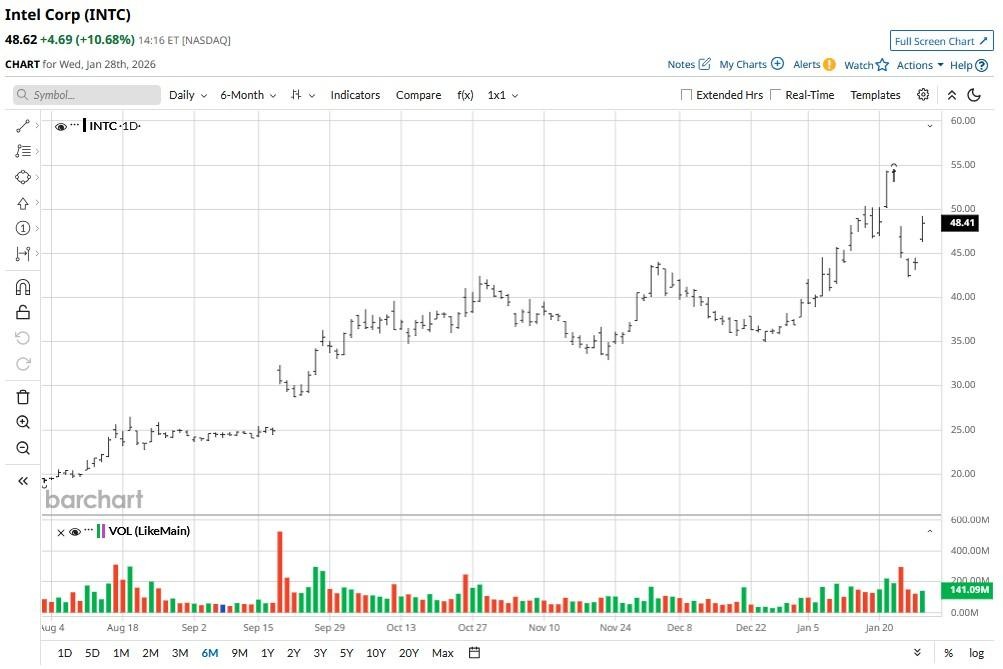Open the Fibonacci retracement tools

23,151
